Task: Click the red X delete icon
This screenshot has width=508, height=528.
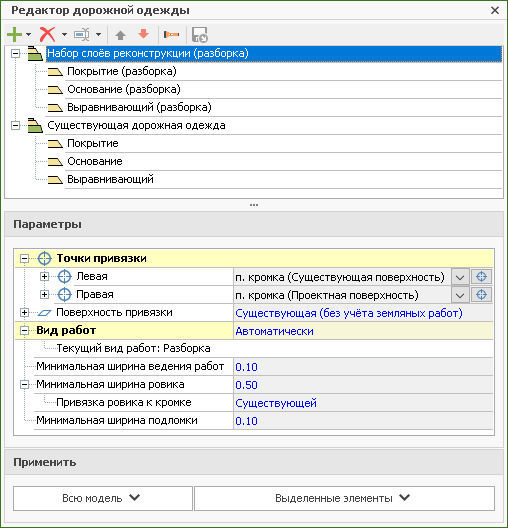Action: tap(47, 34)
